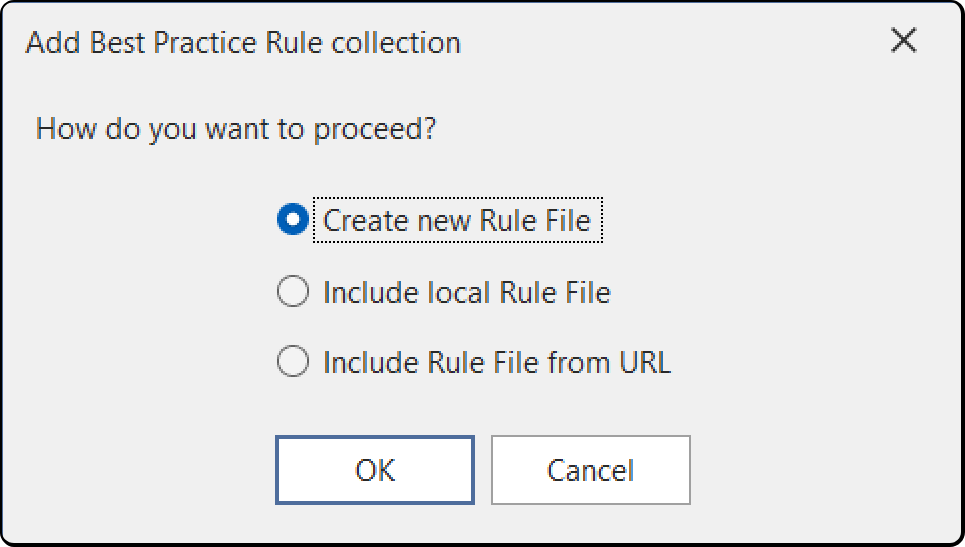Viewport: 965px width, 547px height.
Task: Click the X icon in the title bar
Action: (x=903, y=41)
